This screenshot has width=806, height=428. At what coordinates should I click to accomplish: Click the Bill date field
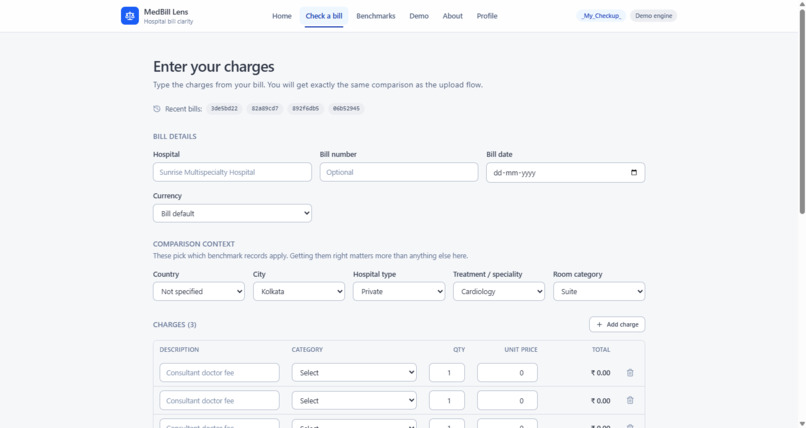point(565,173)
